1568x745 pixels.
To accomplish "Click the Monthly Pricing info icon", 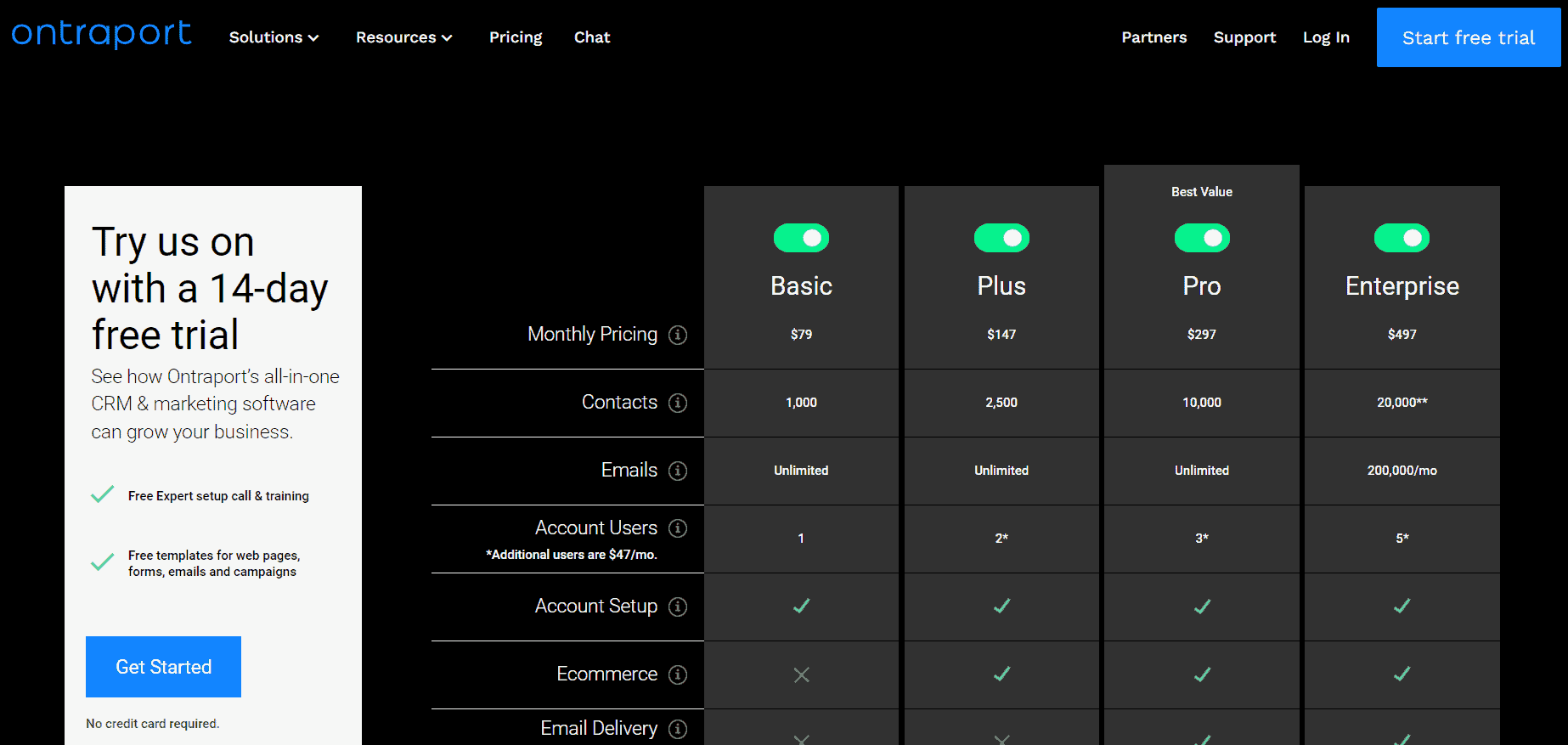I will [x=678, y=335].
